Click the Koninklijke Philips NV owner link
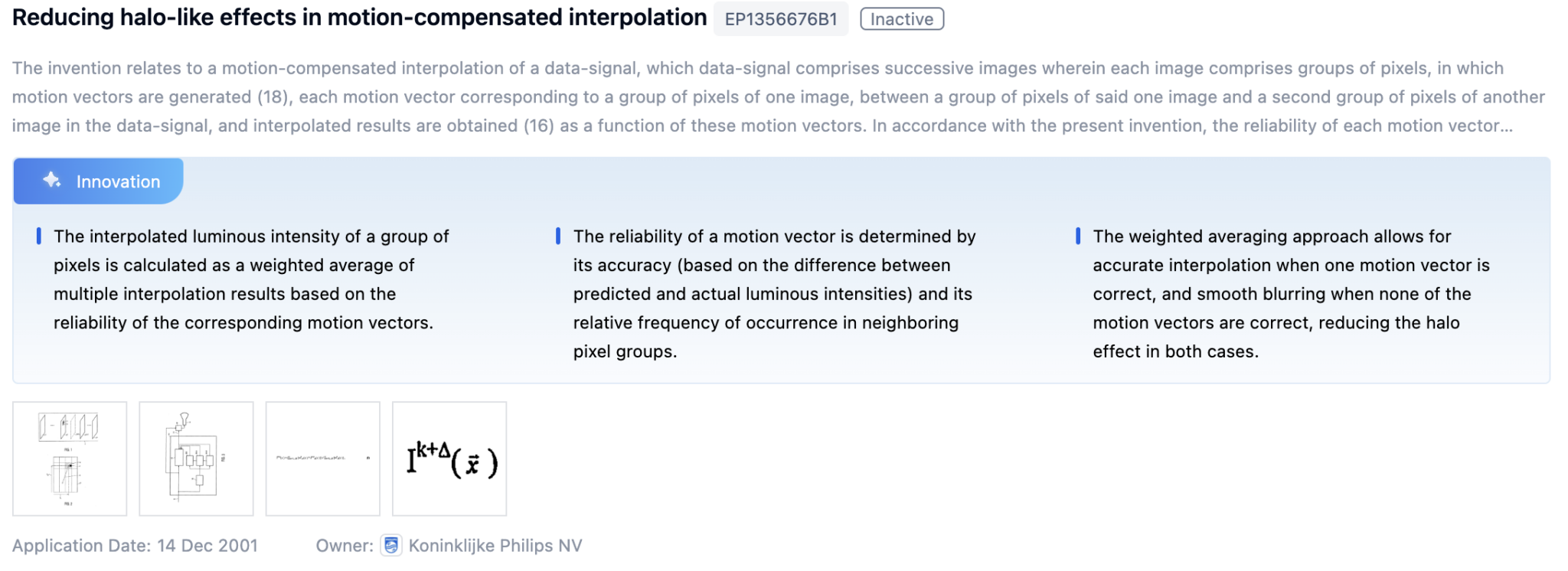 click(x=495, y=545)
